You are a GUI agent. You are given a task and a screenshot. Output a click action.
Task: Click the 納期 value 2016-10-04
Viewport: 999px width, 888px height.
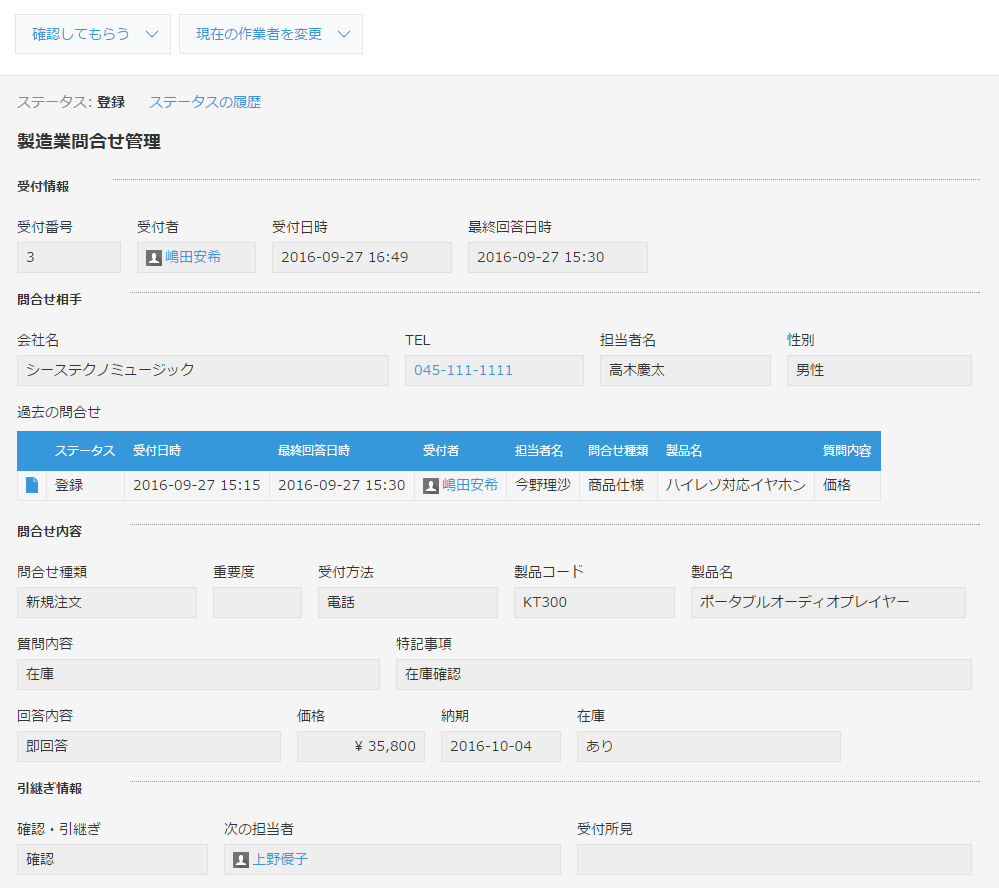click(x=501, y=746)
